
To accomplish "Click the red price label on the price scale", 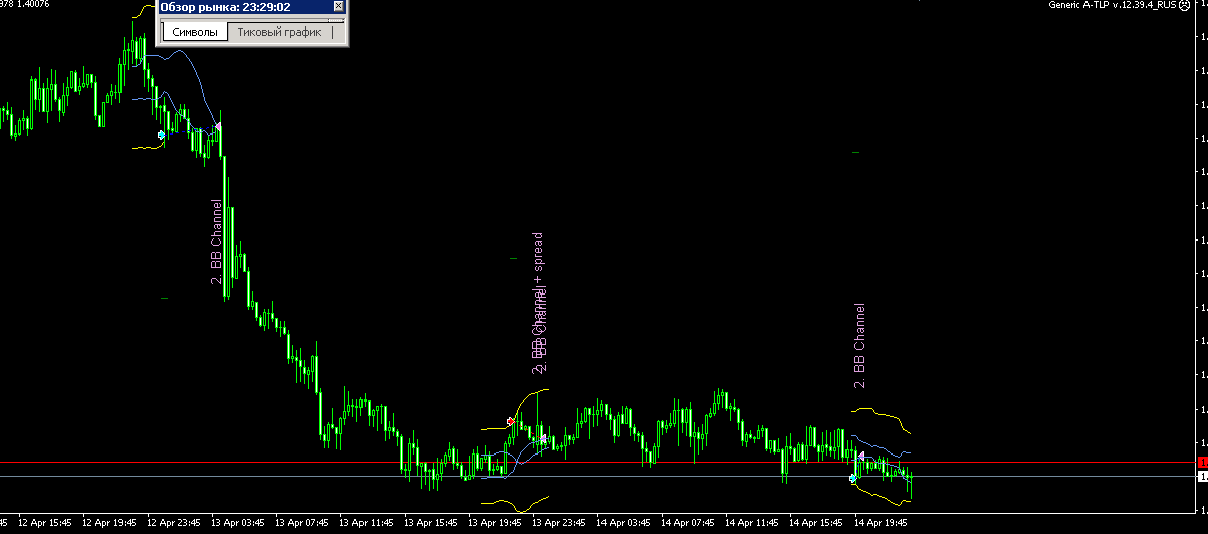I will [x=1202, y=462].
